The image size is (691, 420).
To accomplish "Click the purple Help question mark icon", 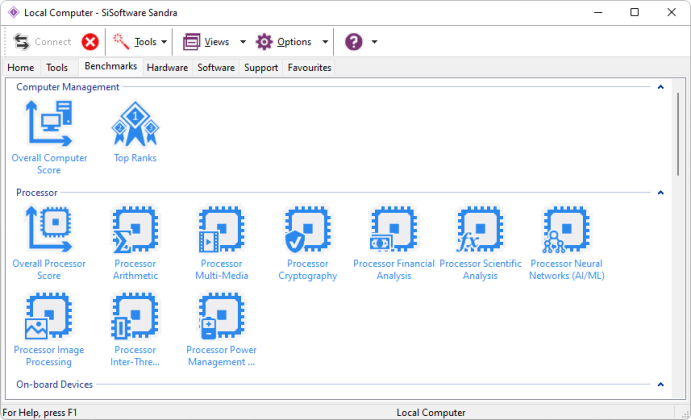I will (354, 42).
